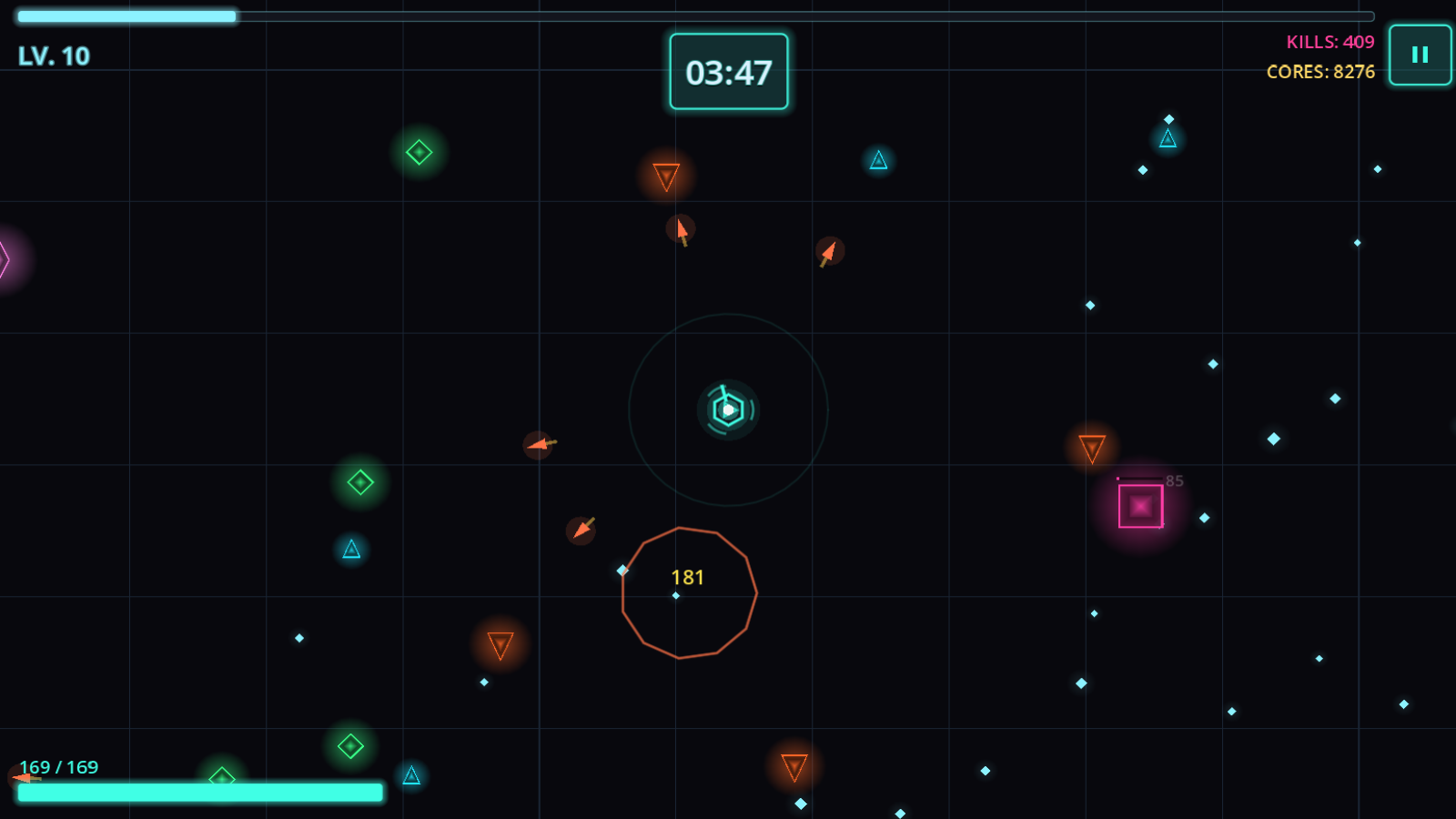Pause the game with the pause button
The image size is (1456, 819).
1420,55
